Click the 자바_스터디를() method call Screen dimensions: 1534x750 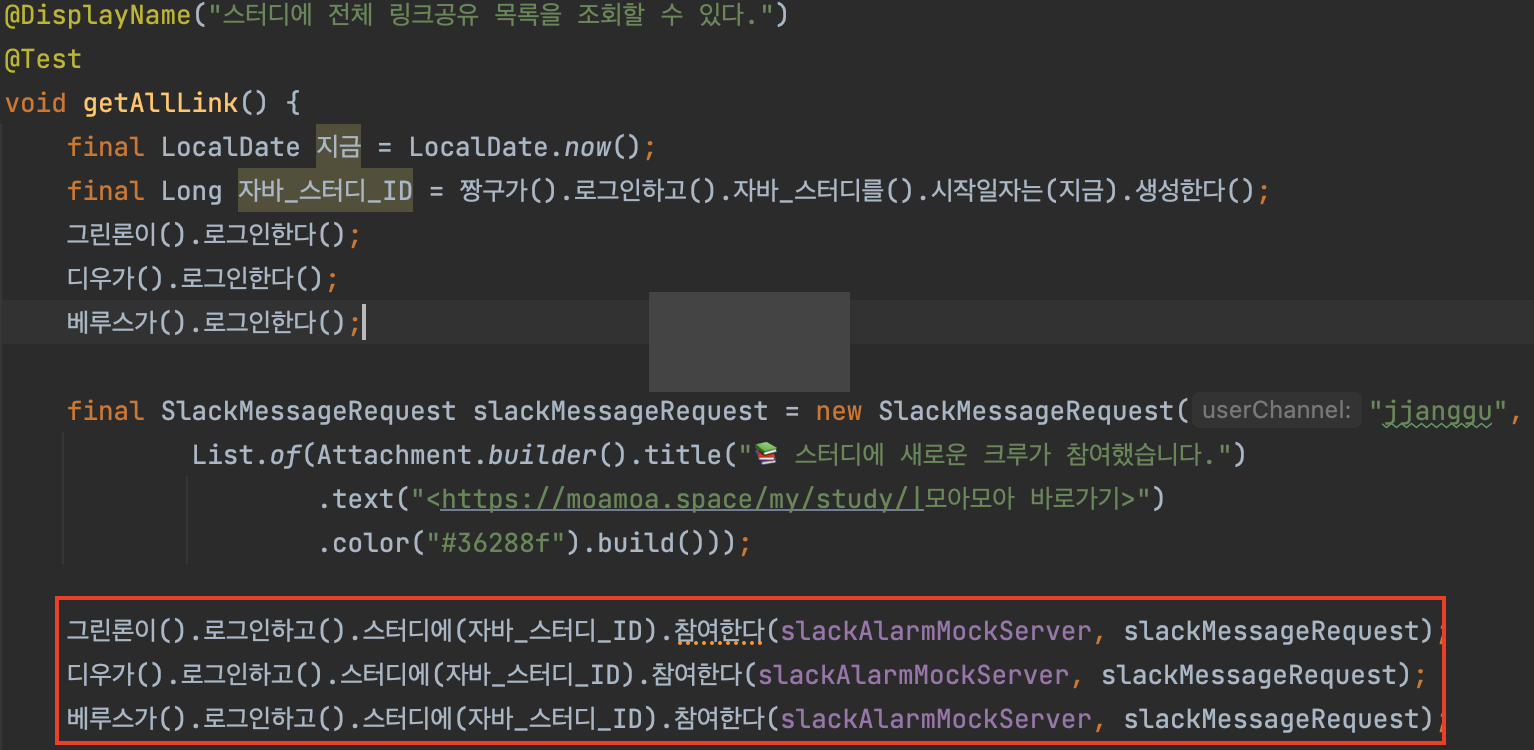823,191
